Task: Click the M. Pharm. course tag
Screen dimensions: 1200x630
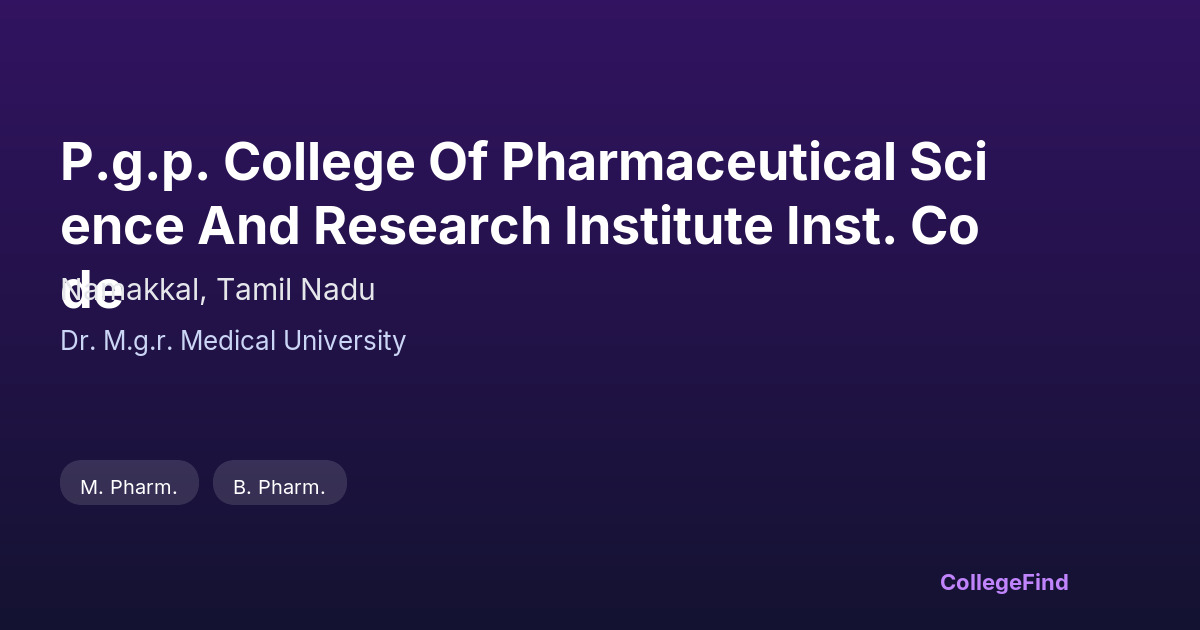Action: (x=129, y=487)
